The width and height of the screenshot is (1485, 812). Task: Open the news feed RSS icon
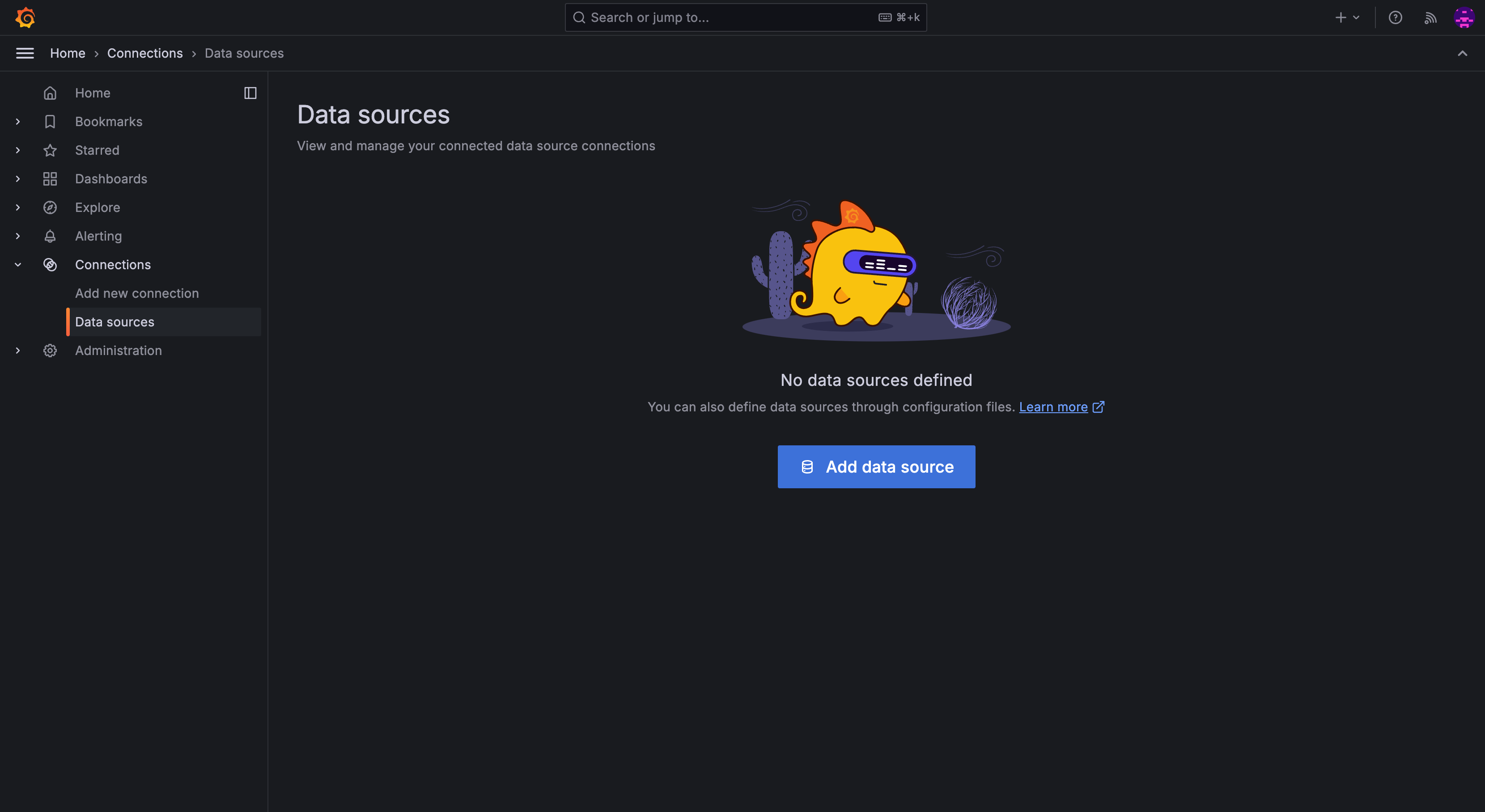point(1430,17)
